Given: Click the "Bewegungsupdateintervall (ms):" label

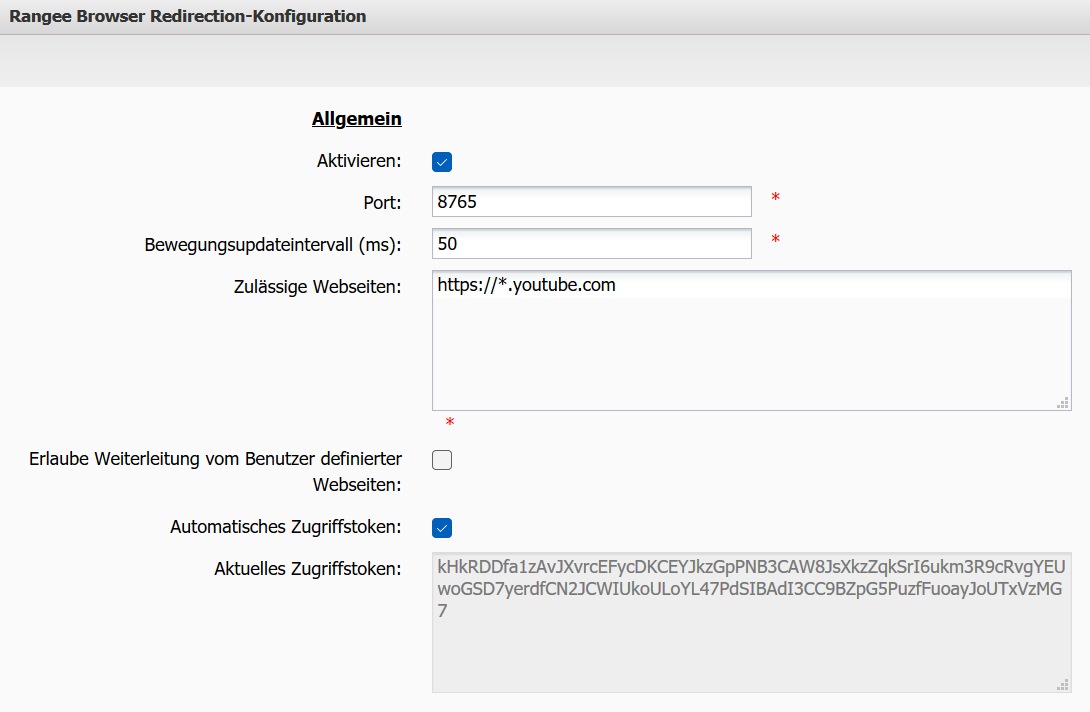Looking at the screenshot, I should pos(273,244).
